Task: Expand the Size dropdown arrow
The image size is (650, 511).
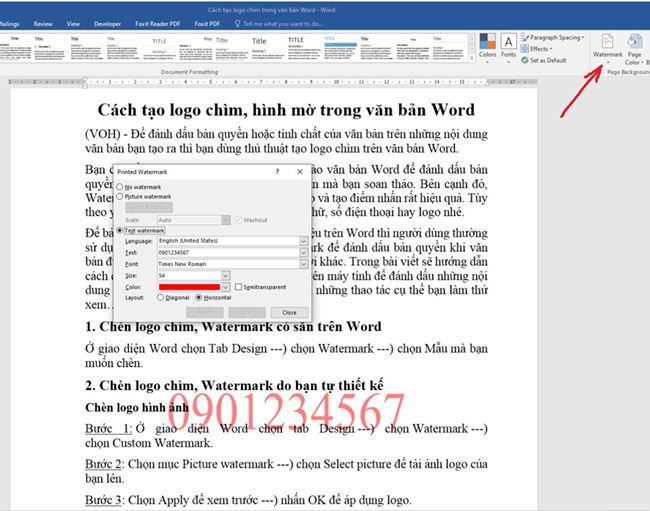Action: pyautogui.click(x=226, y=276)
